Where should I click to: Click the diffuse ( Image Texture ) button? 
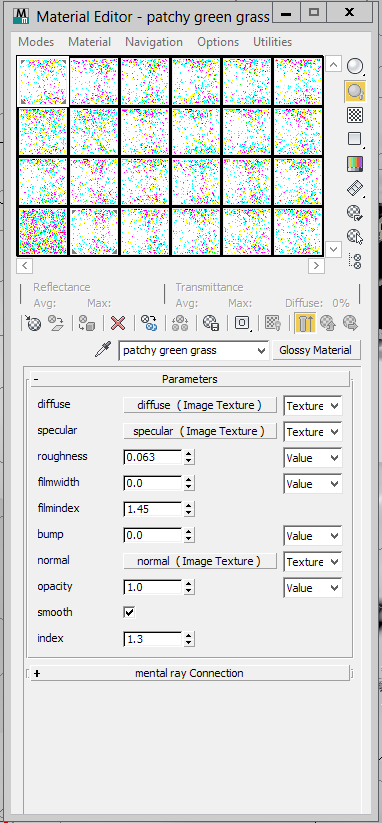(199, 405)
